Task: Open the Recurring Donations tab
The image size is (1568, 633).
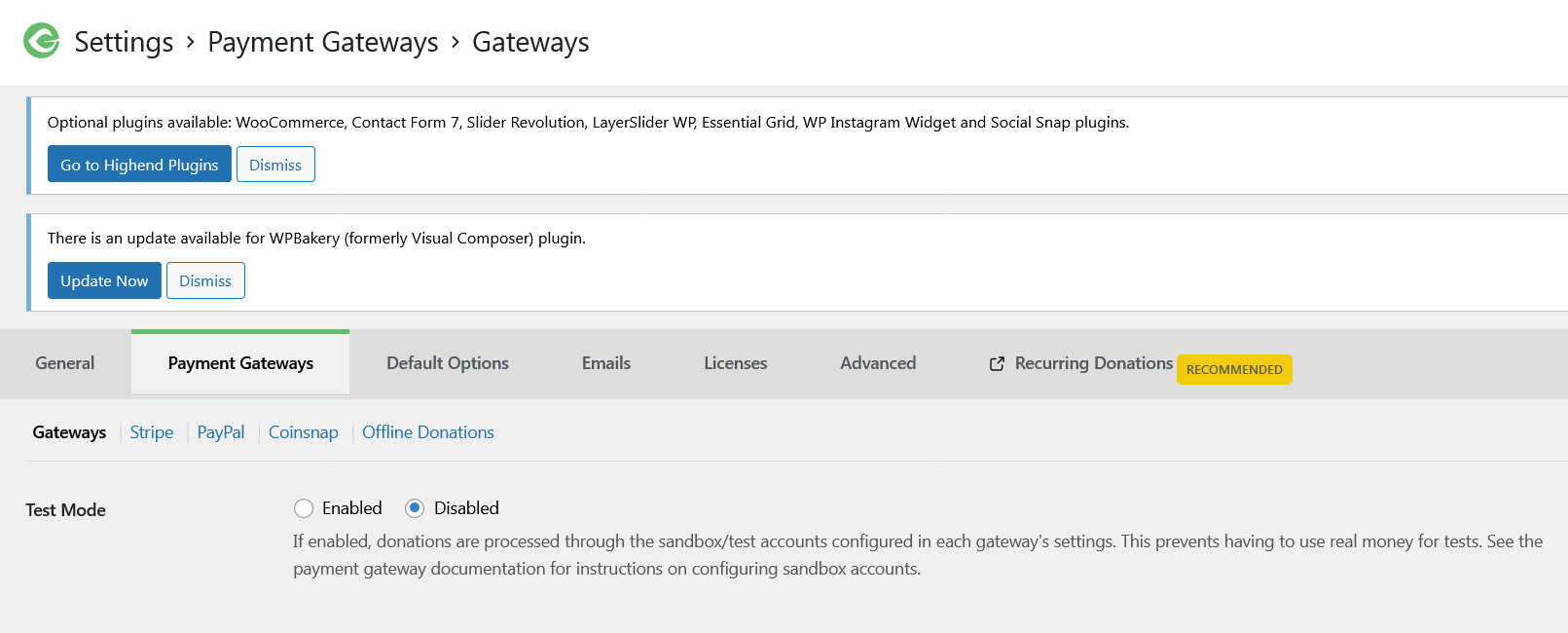Action: [1094, 363]
